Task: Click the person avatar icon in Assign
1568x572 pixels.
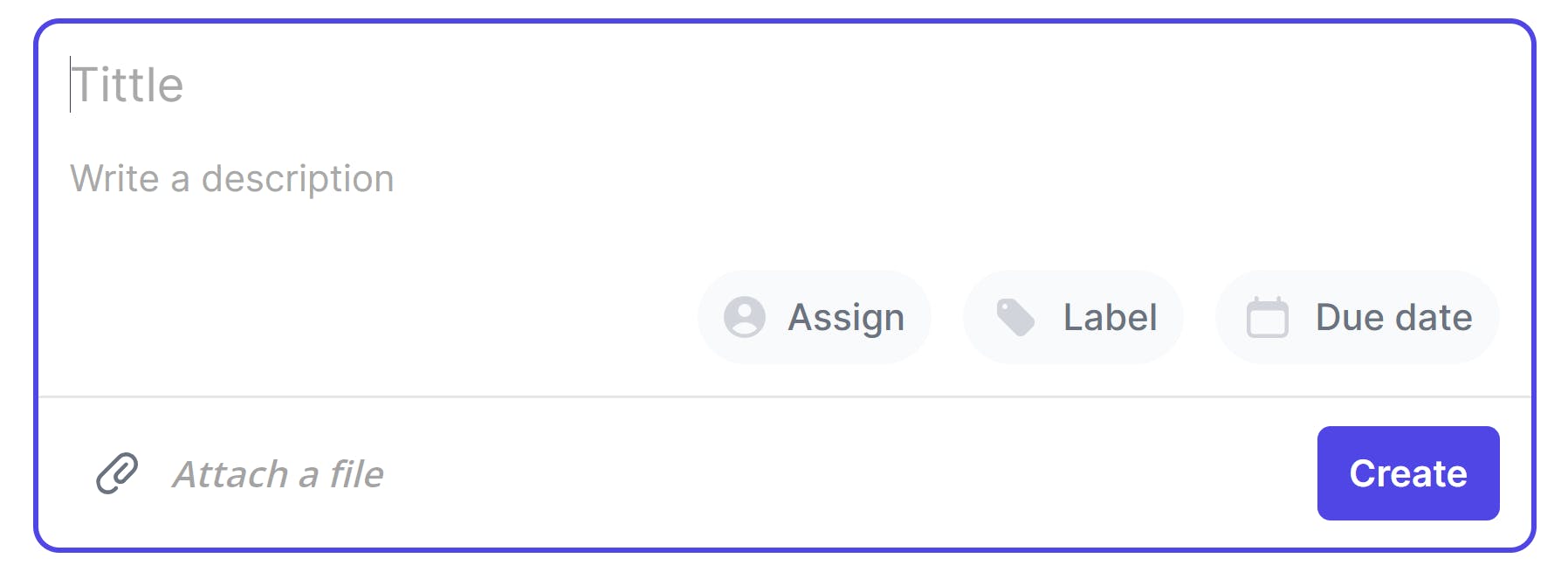Action: pos(745,317)
